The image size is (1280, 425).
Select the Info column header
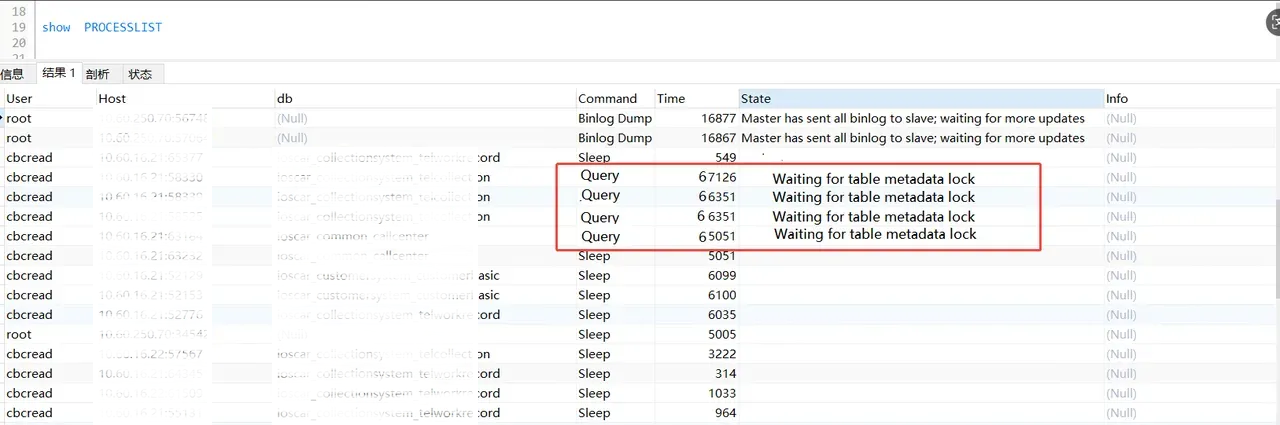pos(1117,98)
